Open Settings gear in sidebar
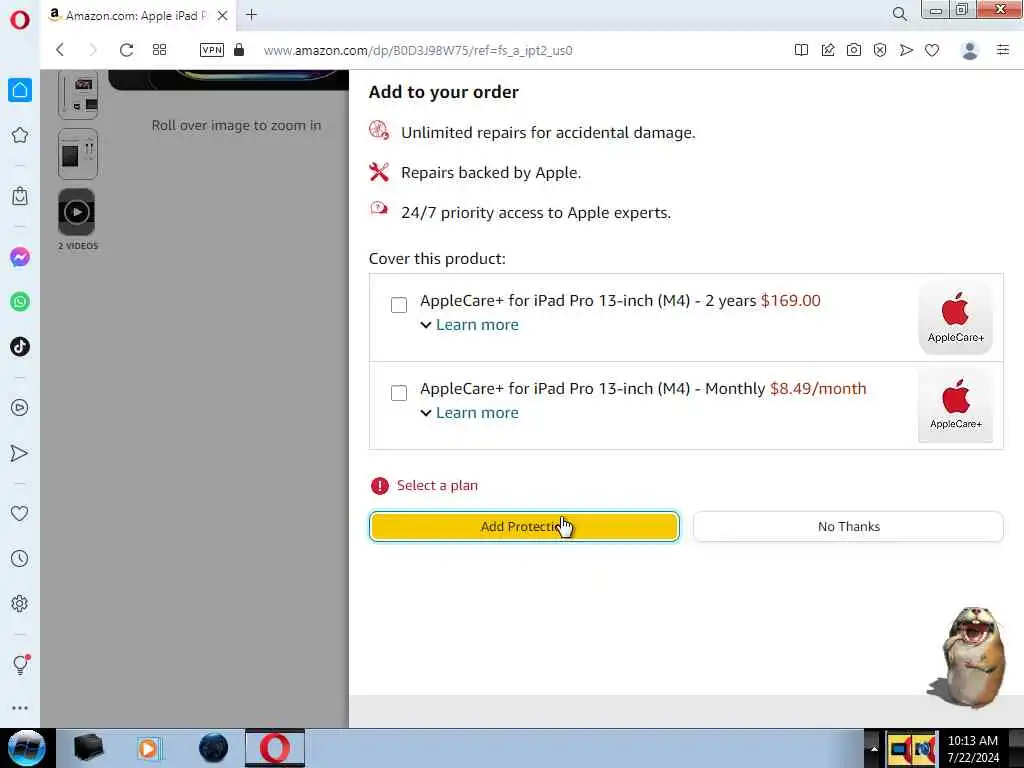The width and height of the screenshot is (1024, 768). 20,603
